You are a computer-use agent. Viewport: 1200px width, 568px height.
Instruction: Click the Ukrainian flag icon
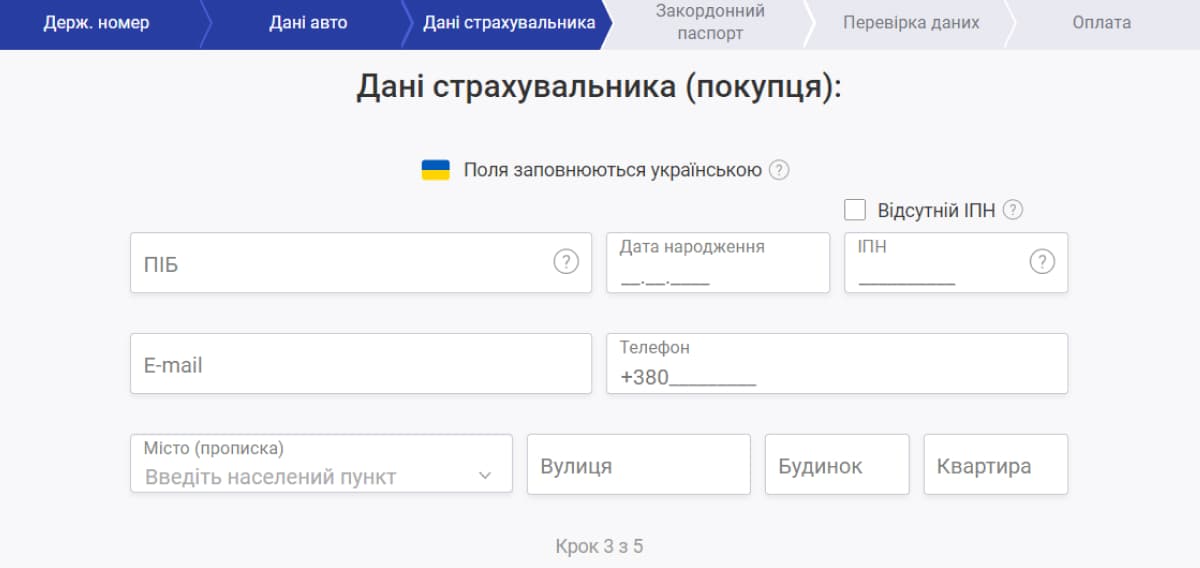point(435,170)
